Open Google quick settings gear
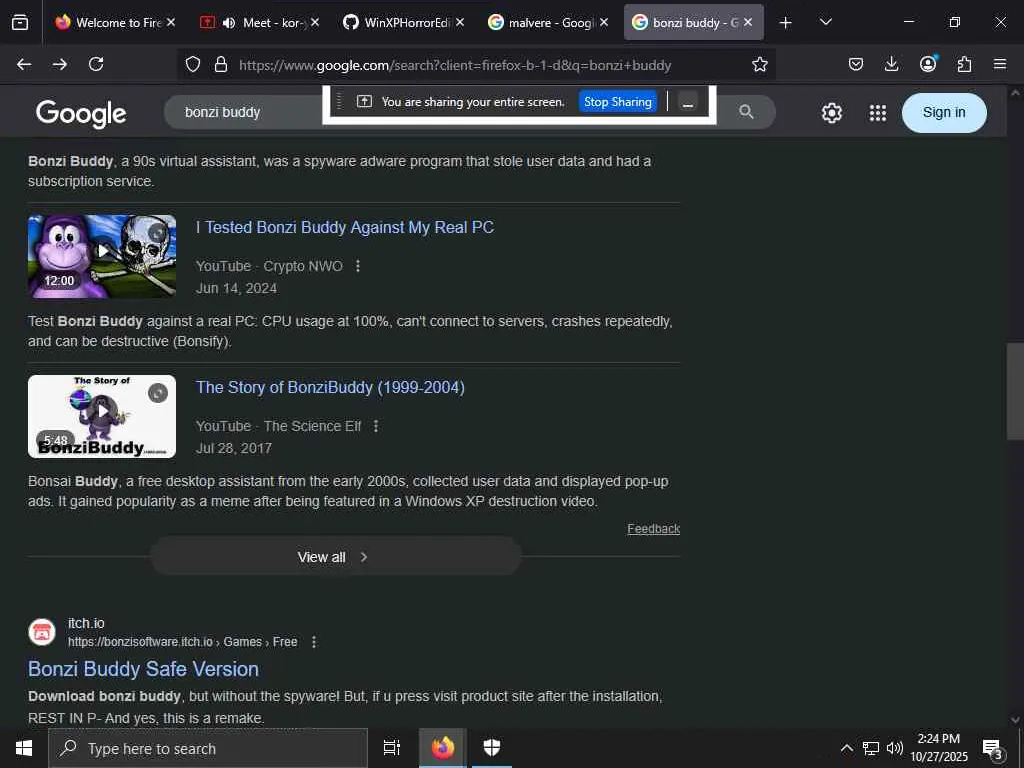 point(831,113)
